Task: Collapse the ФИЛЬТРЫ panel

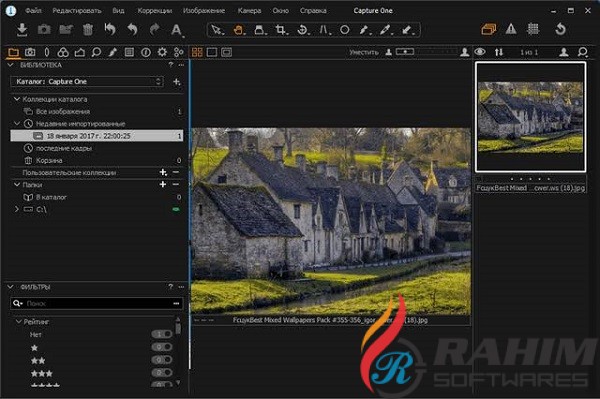Action: click(11, 287)
